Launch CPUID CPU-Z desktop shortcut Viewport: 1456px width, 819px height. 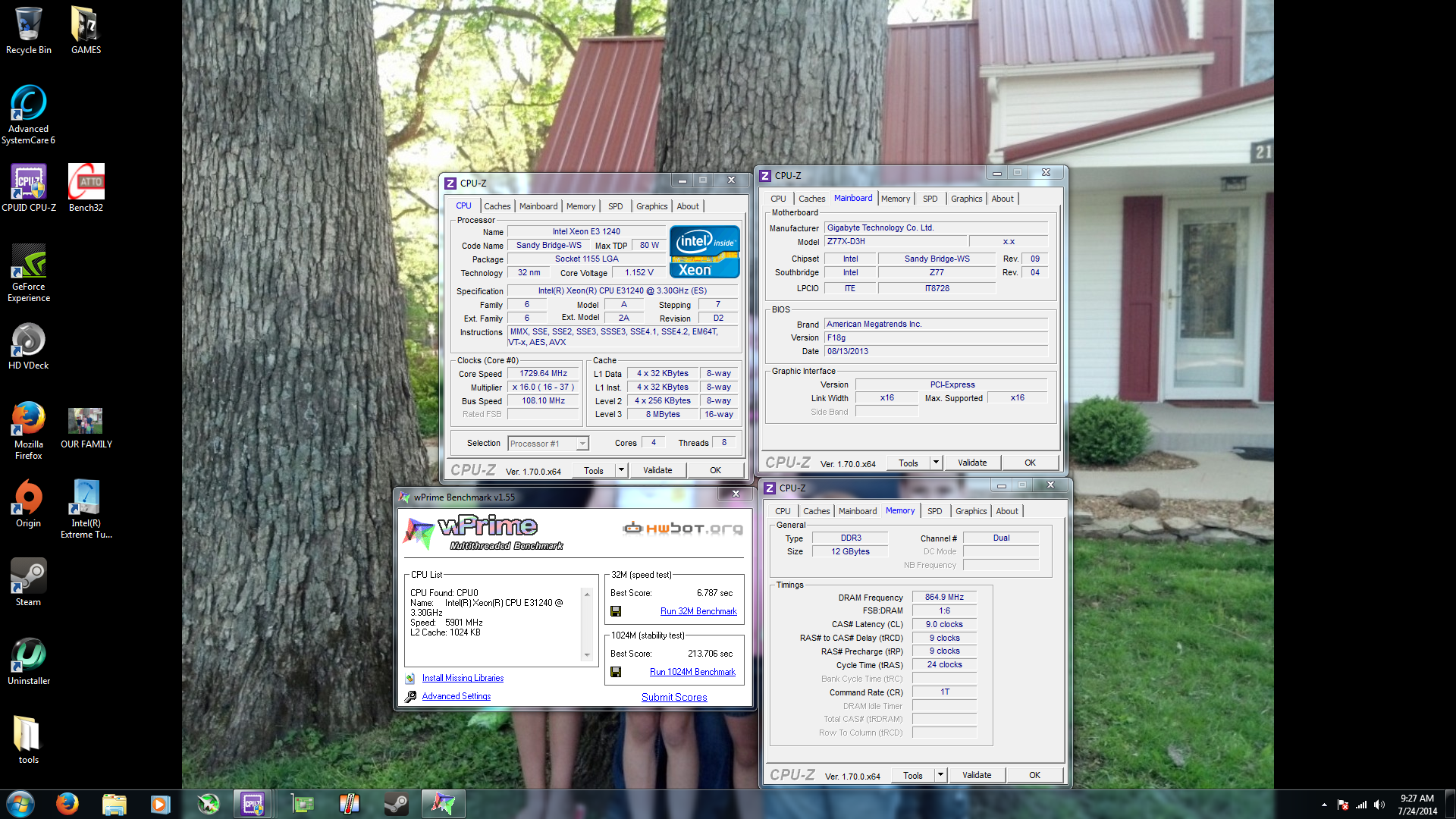(28, 188)
